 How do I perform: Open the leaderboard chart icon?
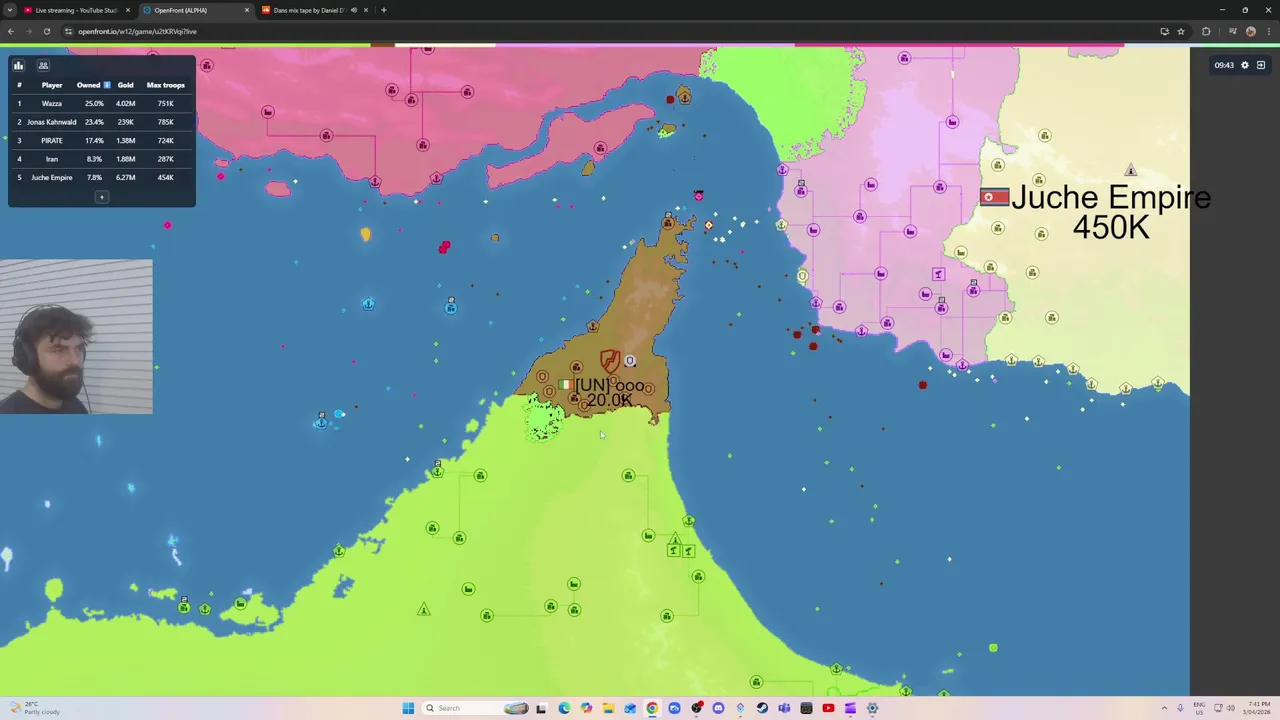(x=18, y=65)
